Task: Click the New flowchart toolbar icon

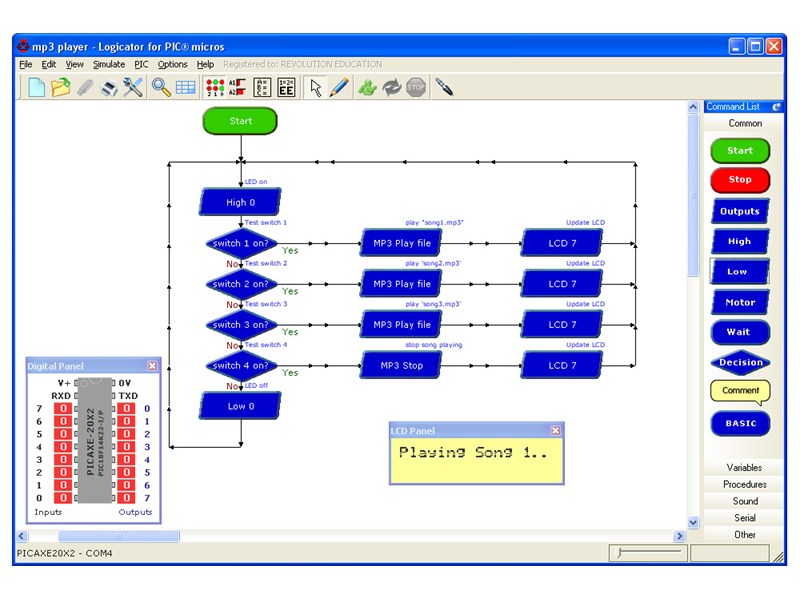Action: [36, 87]
